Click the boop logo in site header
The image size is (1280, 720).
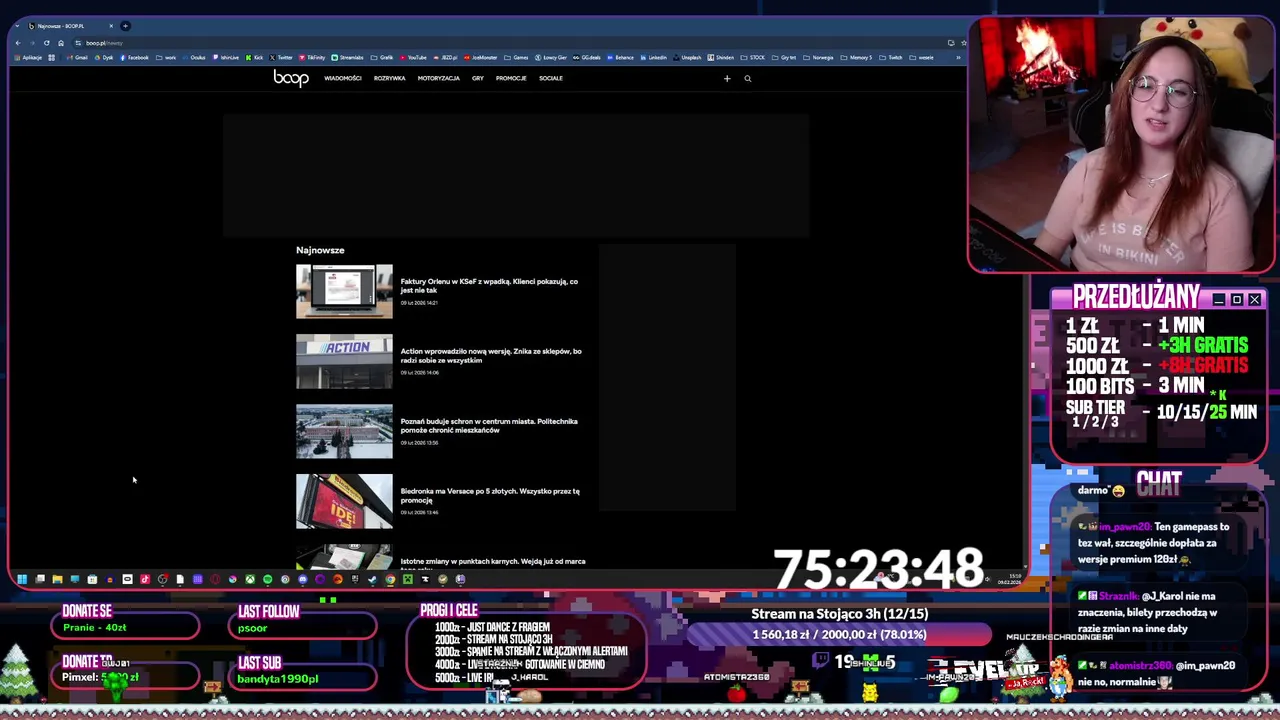[291, 78]
